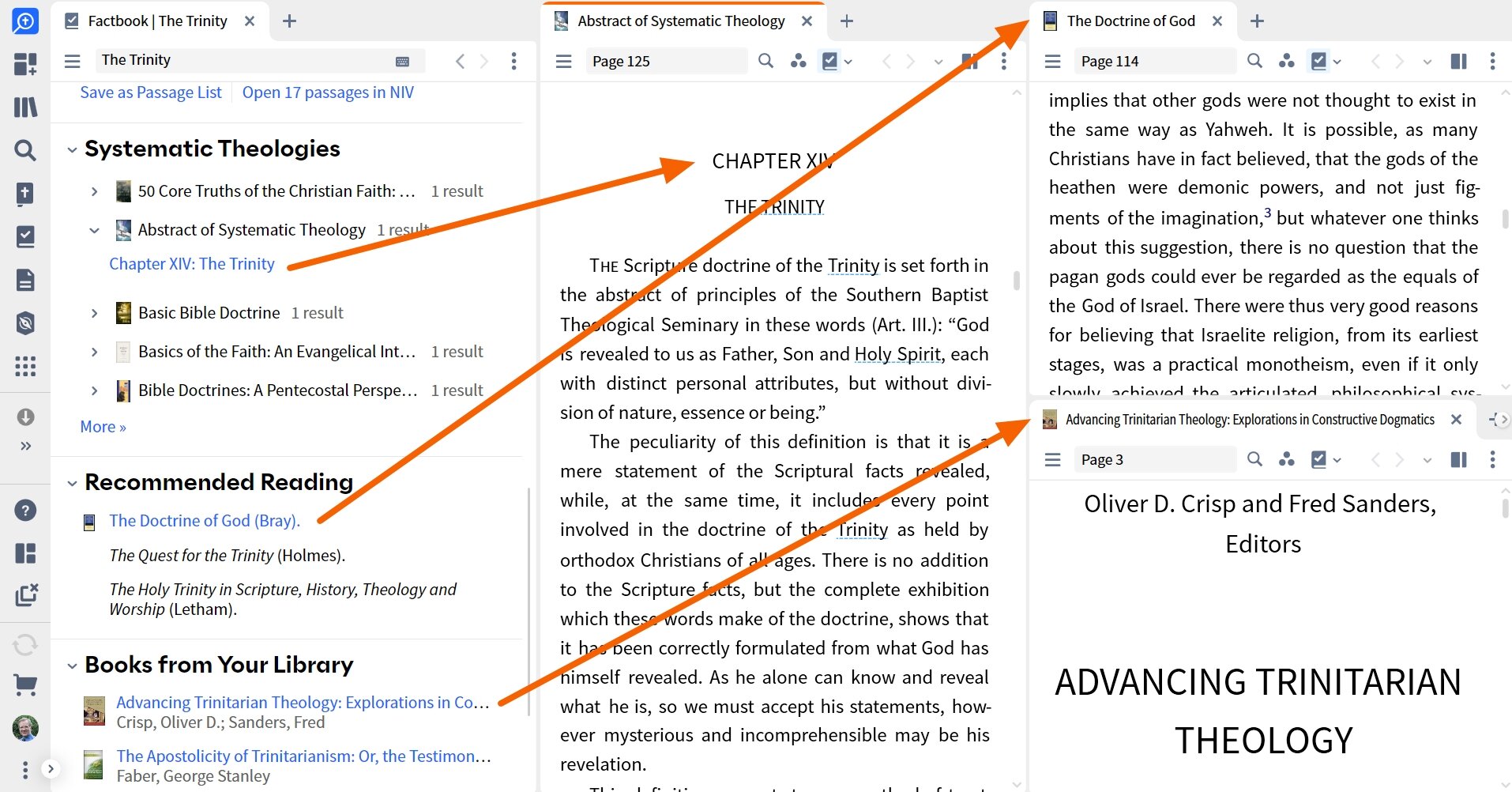Click the sync icon in left sidebar

click(25, 645)
